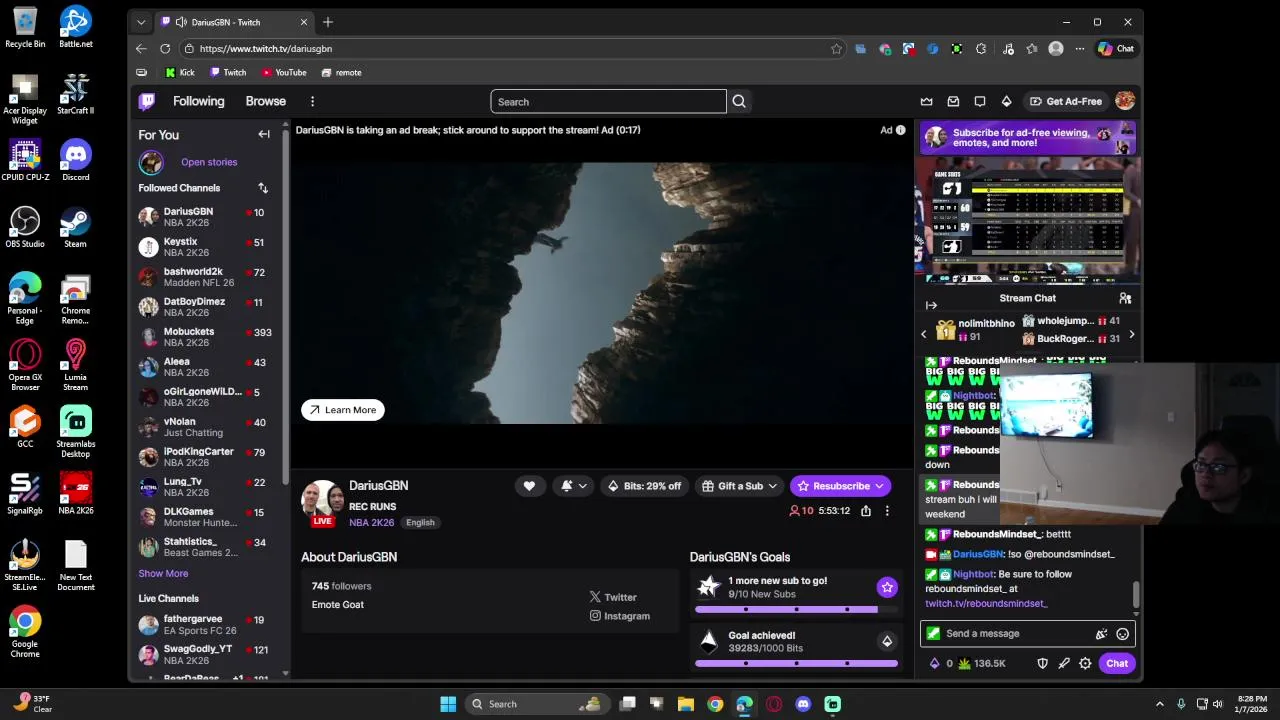
Task: Click the search magnifier button
Action: (739, 101)
